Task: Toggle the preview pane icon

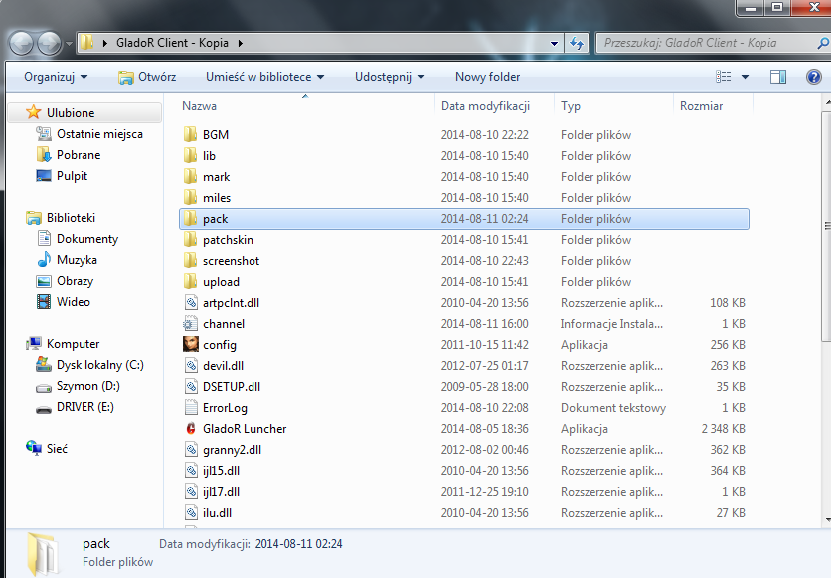Action: pyautogui.click(x=778, y=77)
